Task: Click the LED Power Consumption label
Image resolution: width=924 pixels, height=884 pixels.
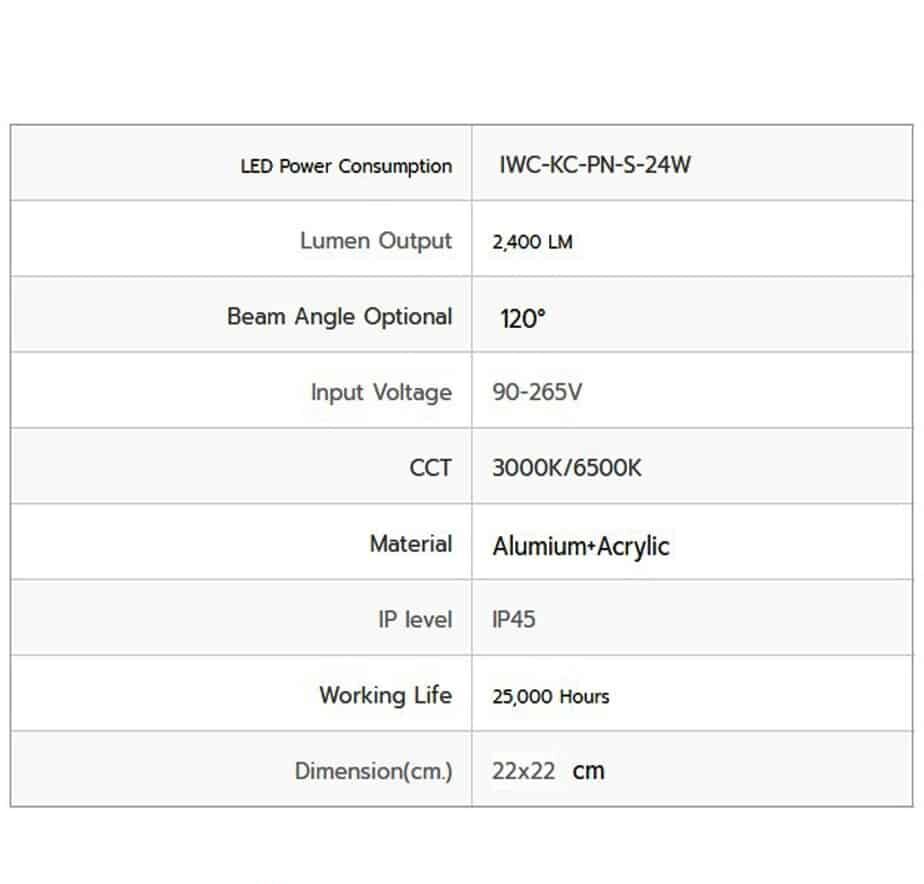Action: (x=346, y=166)
